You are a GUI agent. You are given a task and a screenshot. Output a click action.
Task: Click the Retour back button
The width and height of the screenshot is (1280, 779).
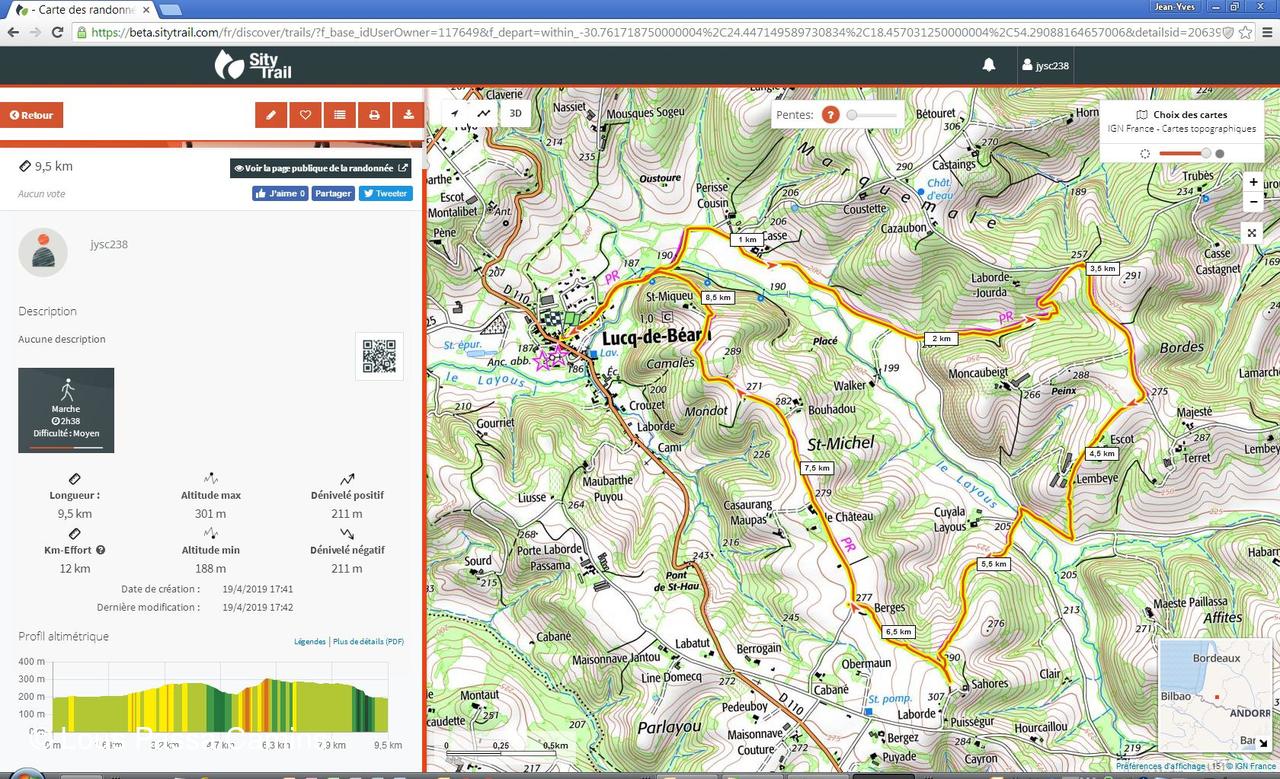click(x=32, y=115)
